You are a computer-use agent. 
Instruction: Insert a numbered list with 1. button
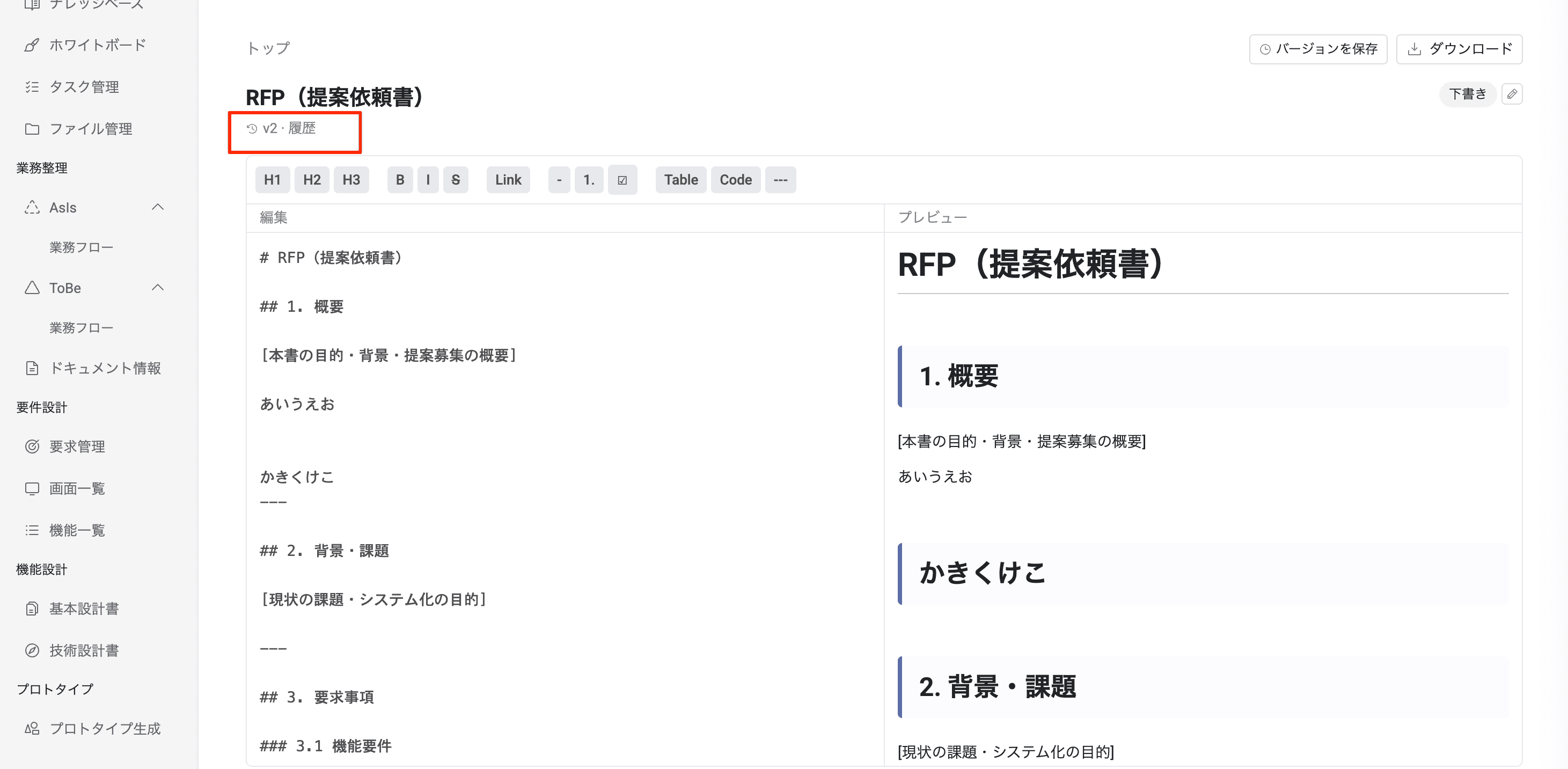589,180
